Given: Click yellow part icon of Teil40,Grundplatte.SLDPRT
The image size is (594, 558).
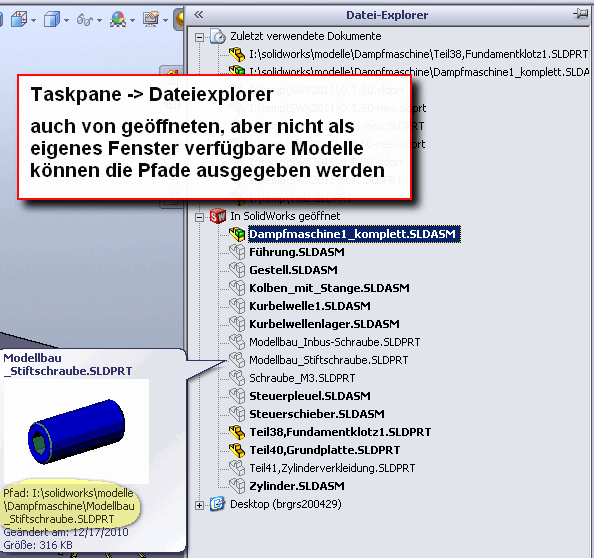Looking at the screenshot, I should (x=238, y=450).
